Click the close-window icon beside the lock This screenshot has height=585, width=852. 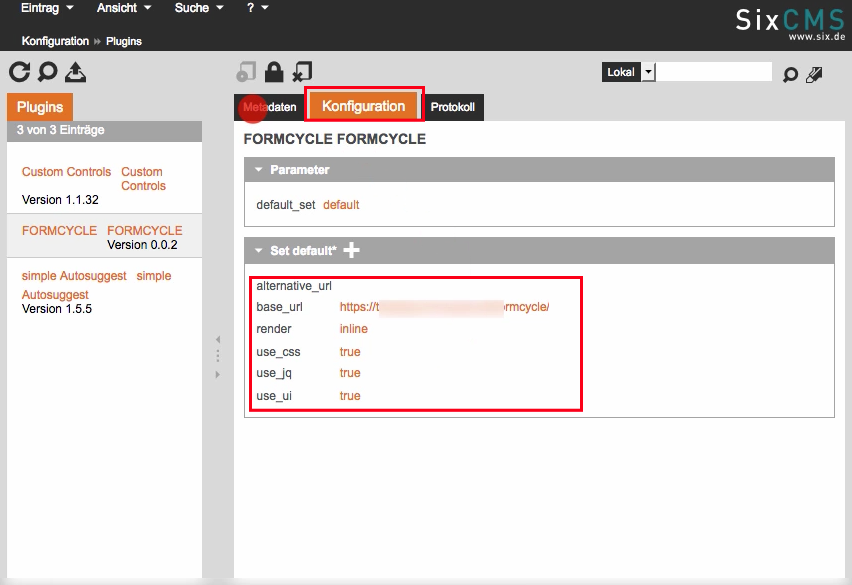[x=302, y=72]
